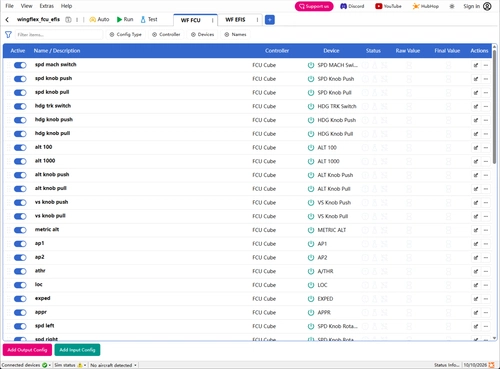This screenshot has height=369, width=500.
Task: Open the Discord link
Action: click(352, 6)
